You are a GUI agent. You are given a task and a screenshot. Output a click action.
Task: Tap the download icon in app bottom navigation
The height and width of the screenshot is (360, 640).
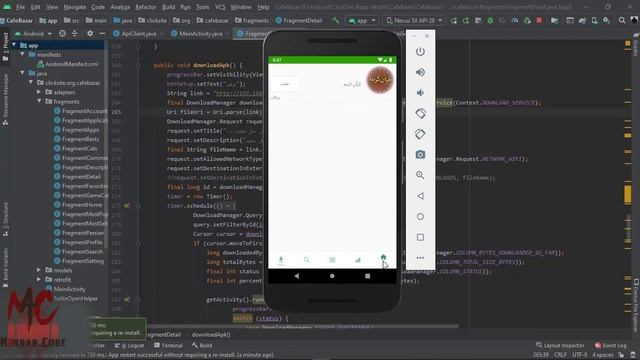pos(281,260)
